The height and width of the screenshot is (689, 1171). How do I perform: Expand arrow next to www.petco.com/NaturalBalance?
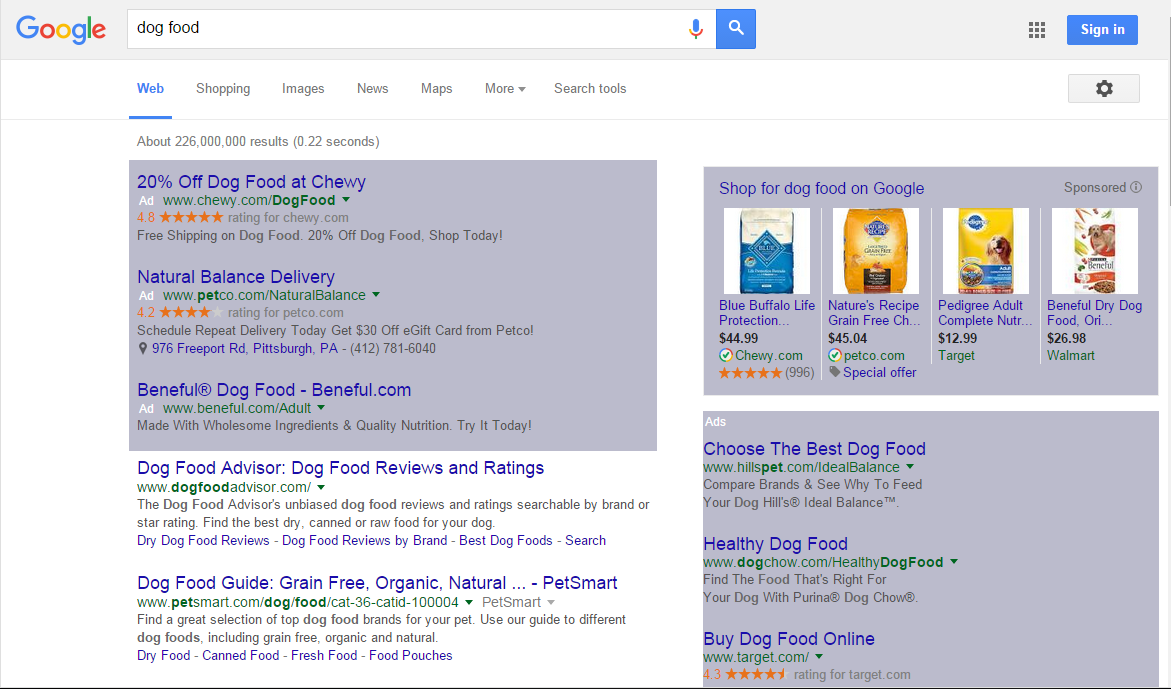tap(376, 295)
